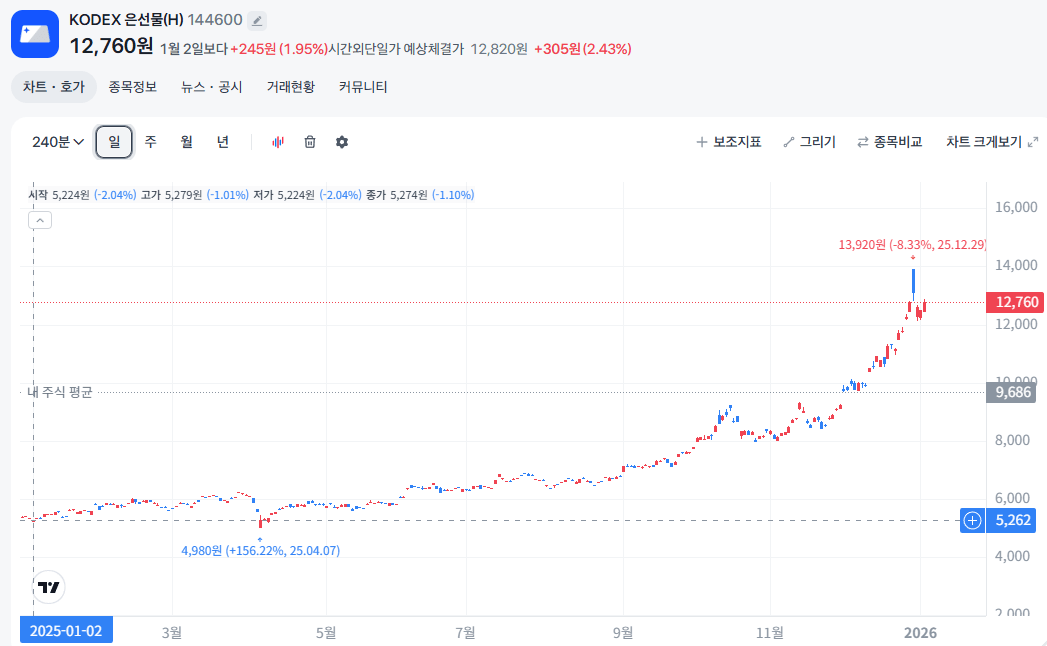Image resolution: width=1047 pixels, height=646 pixels.
Task: Switch to the 월 monthly interval
Action: (x=186, y=142)
